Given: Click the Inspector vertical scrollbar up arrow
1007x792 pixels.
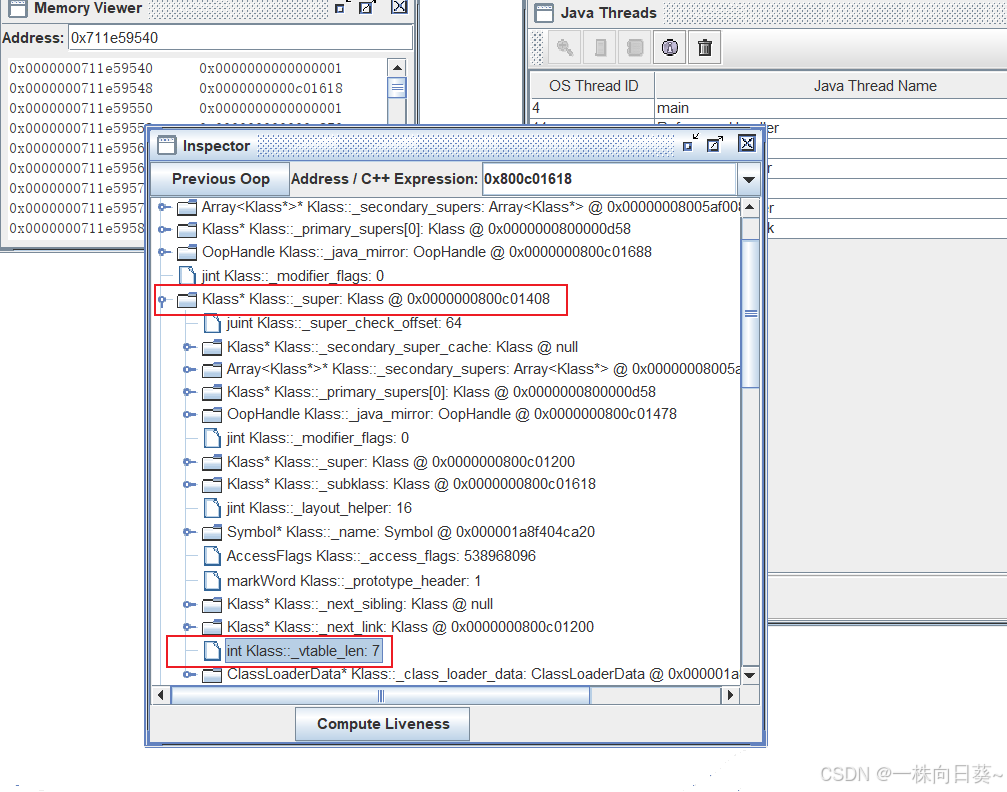Looking at the screenshot, I should click(749, 208).
